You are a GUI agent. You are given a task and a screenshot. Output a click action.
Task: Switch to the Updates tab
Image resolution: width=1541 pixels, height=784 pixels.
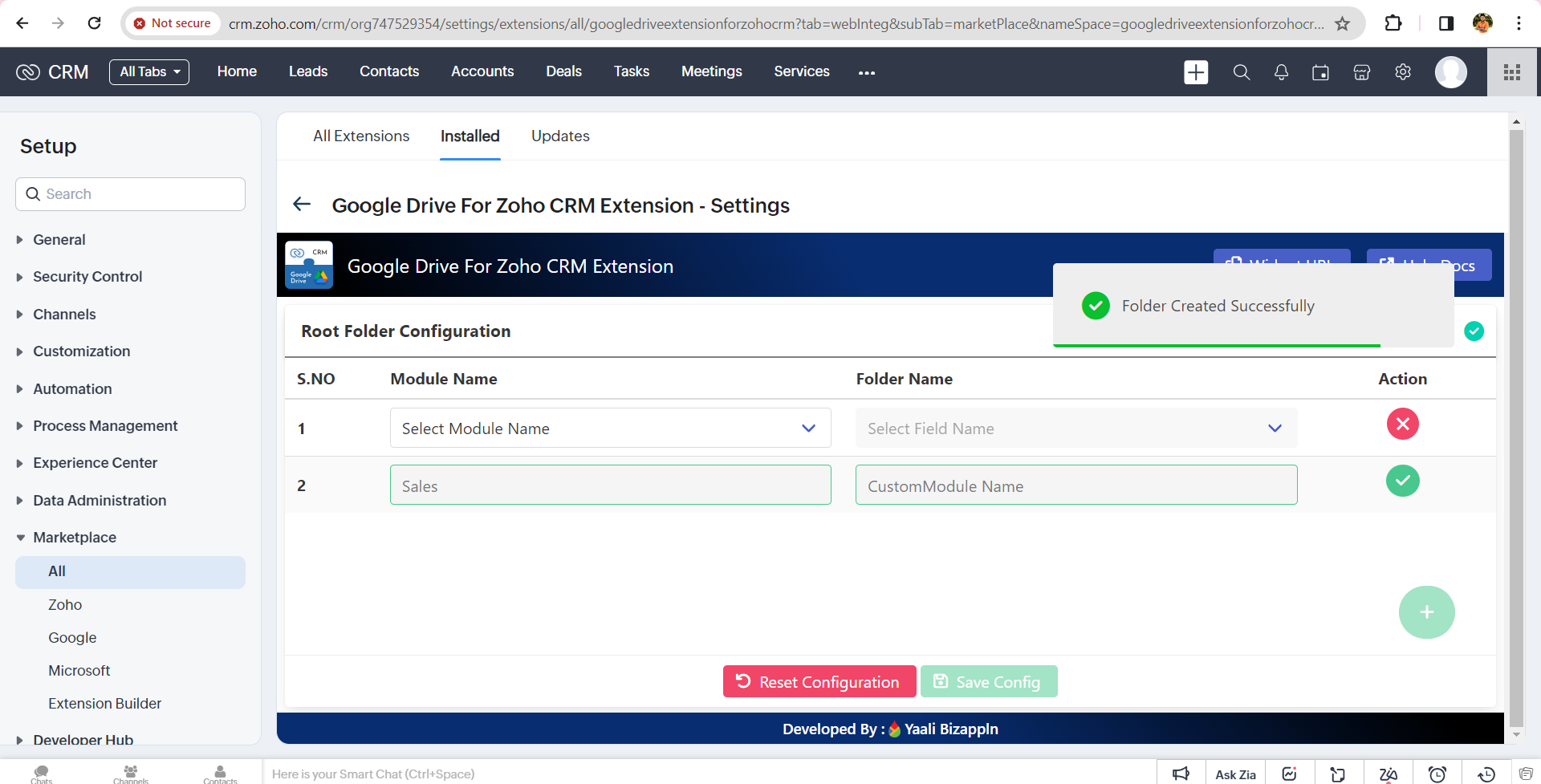(560, 136)
